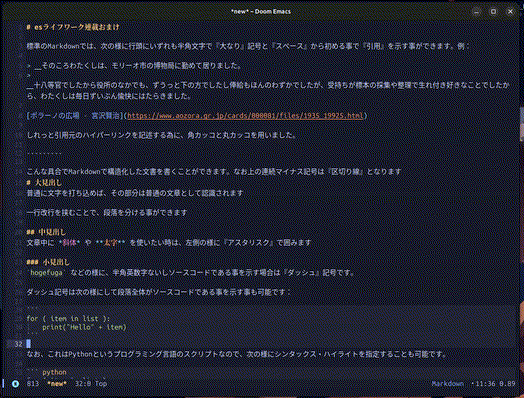This screenshot has width=524, height=398.
Task: Click the Markdown major mode indicator
Action: point(447,384)
